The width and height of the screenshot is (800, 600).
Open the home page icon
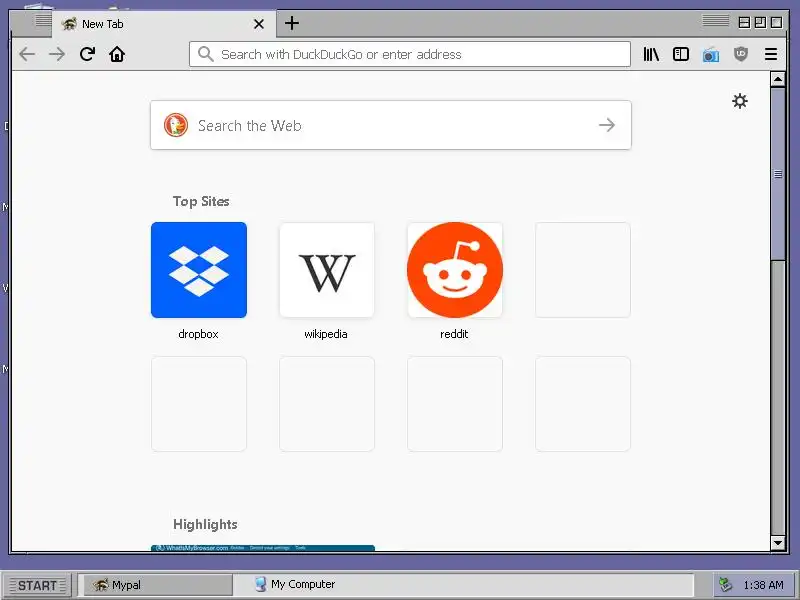tap(117, 54)
